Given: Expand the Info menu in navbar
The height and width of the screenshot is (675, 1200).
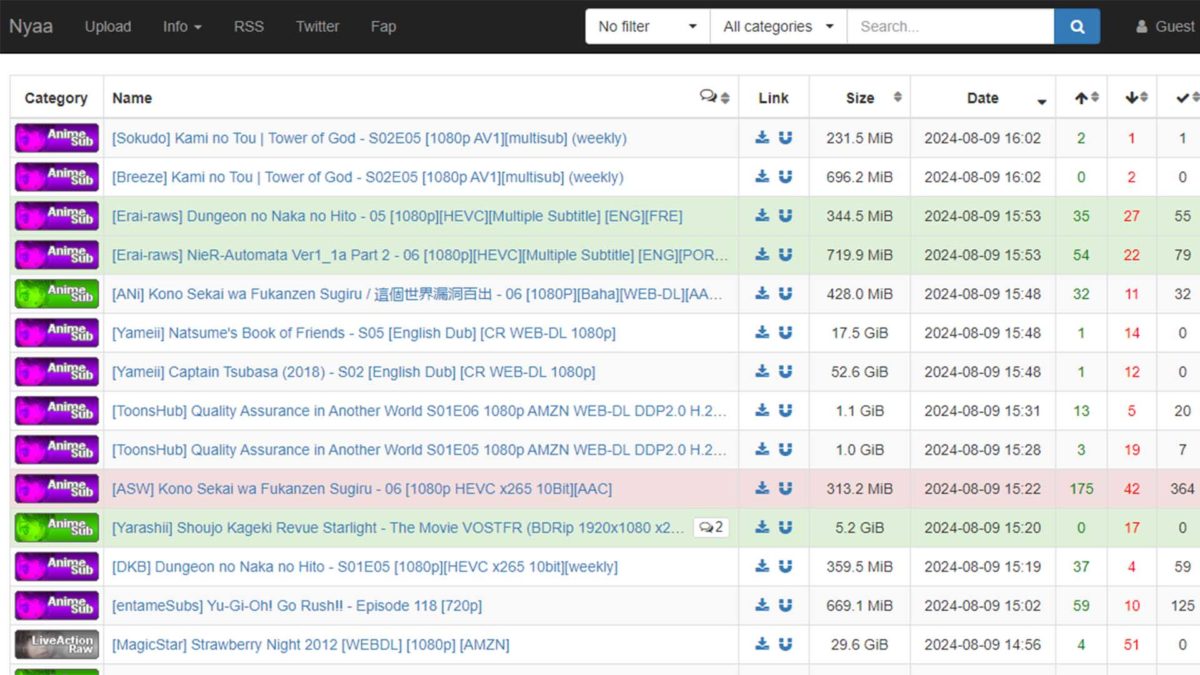Looking at the screenshot, I should 182,27.
